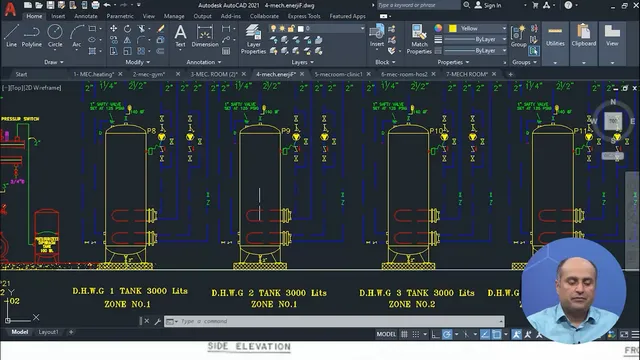The width and height of the screenshot is (640, 360).
Task: Click the yellow color swatch in Properties
Action: coord(452,28)
